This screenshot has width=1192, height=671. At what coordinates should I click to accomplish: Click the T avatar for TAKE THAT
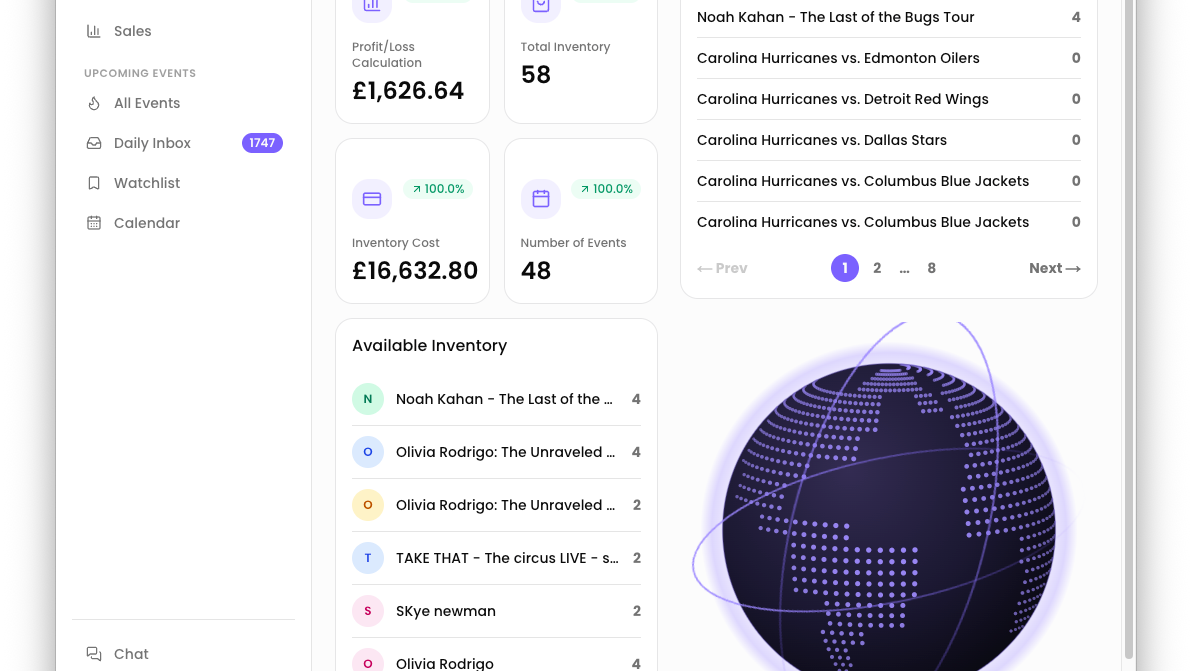pyautogui.click(x=368, y=558)
